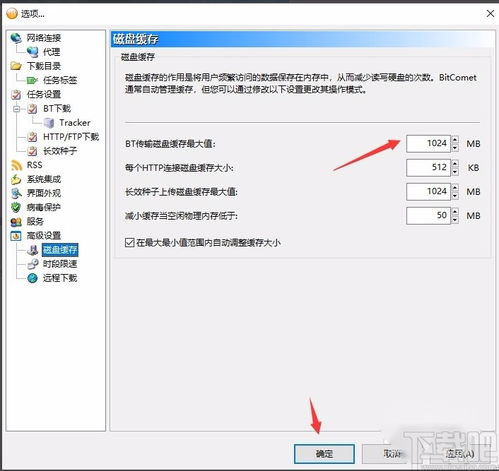This screenshot has height=471, width=499.
Task: Decrease 每个HTTP连接磁盘缓存大小 with down arrow
Action: (x=455, y=172)
